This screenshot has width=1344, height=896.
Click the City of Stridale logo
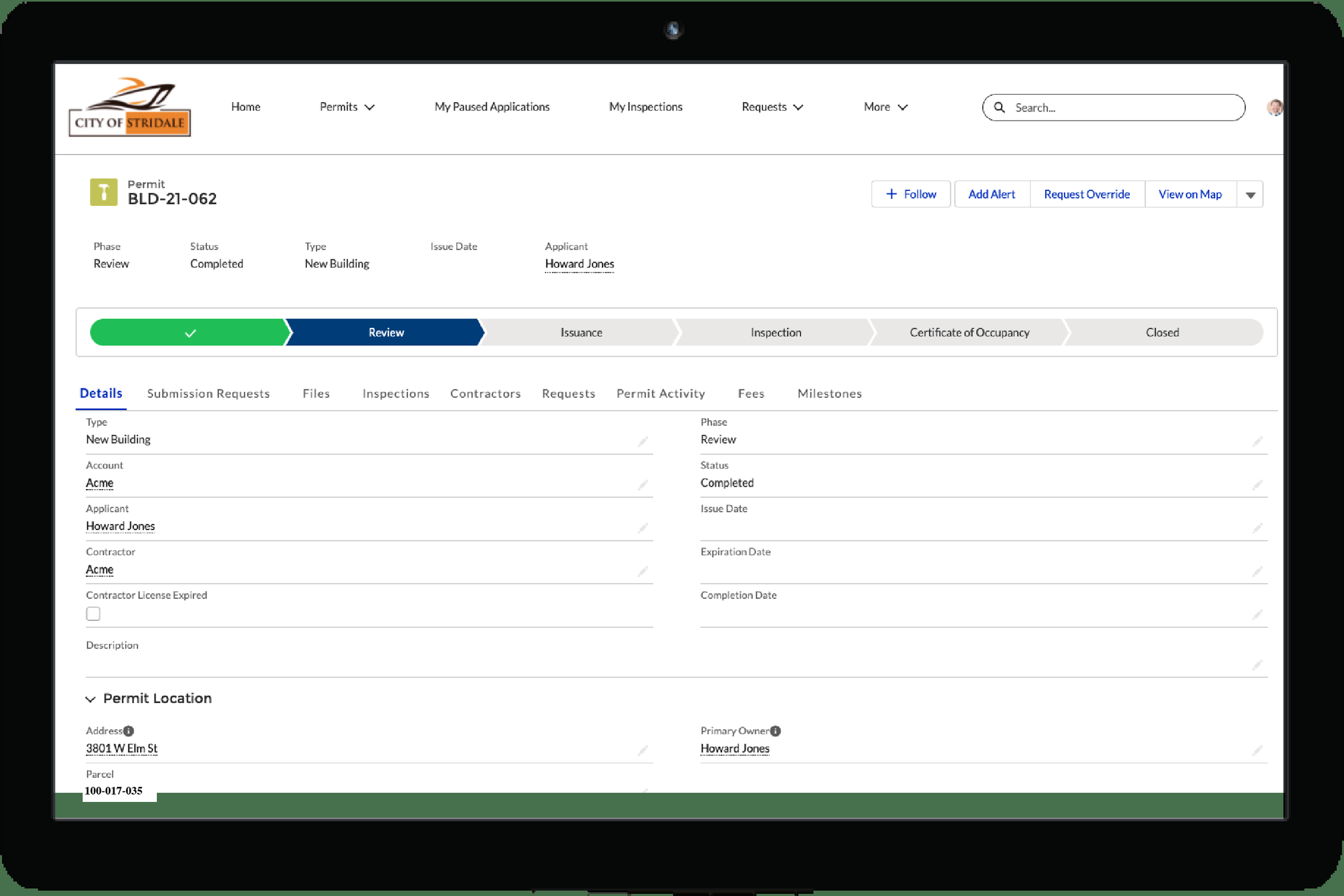click(129, 107)
